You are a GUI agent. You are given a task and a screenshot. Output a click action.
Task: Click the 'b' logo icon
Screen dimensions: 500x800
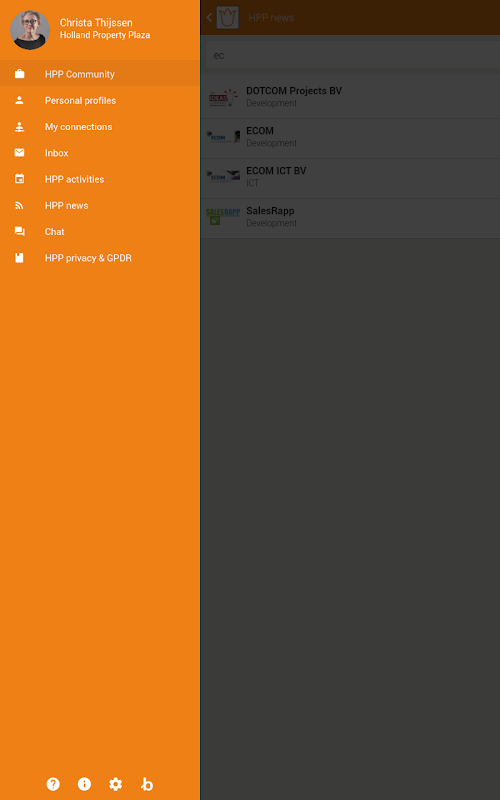[x=147, y=784]
